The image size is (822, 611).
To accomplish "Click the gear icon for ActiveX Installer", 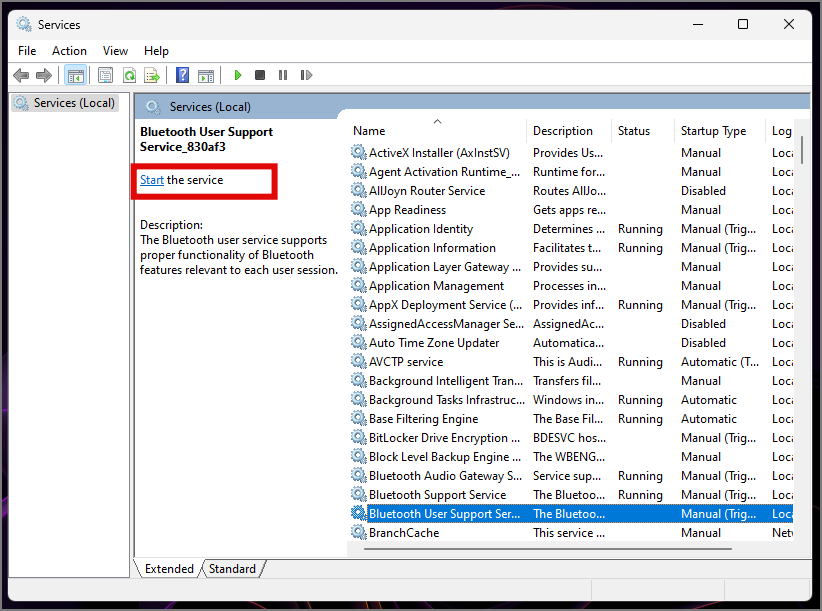I will pyautogui.click(x=359, y=152).
